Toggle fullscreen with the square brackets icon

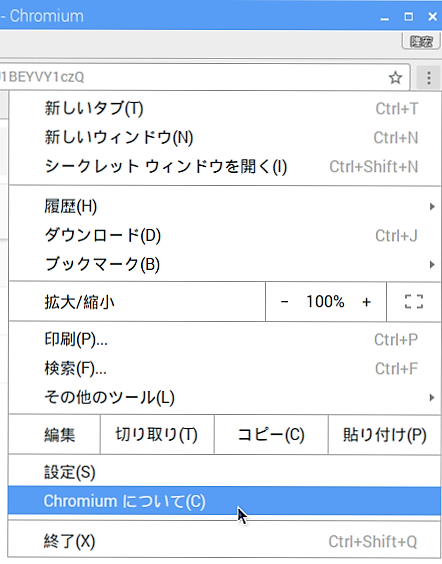pyautogui.click(x=414, y=301)
